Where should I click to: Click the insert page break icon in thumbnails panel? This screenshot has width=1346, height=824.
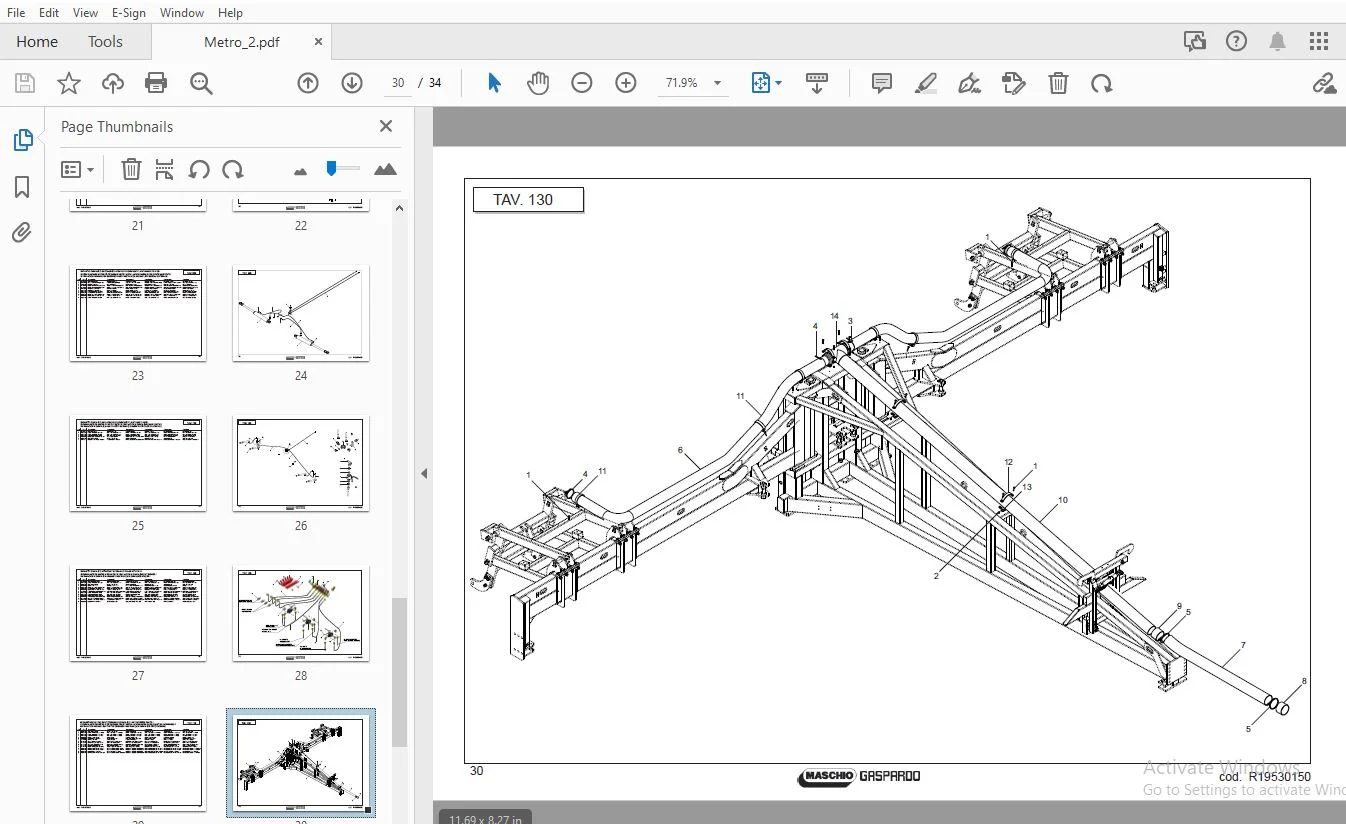pos(165,169)
